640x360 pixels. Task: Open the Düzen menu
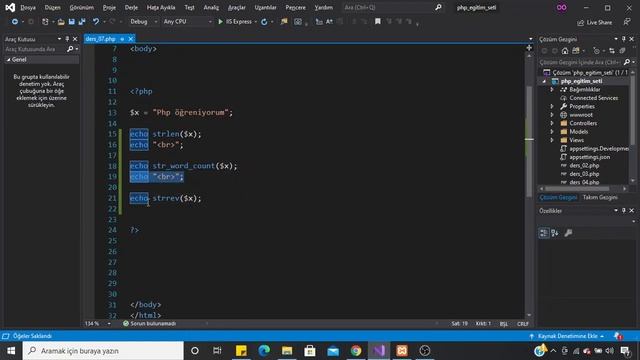tap(52, 7)
